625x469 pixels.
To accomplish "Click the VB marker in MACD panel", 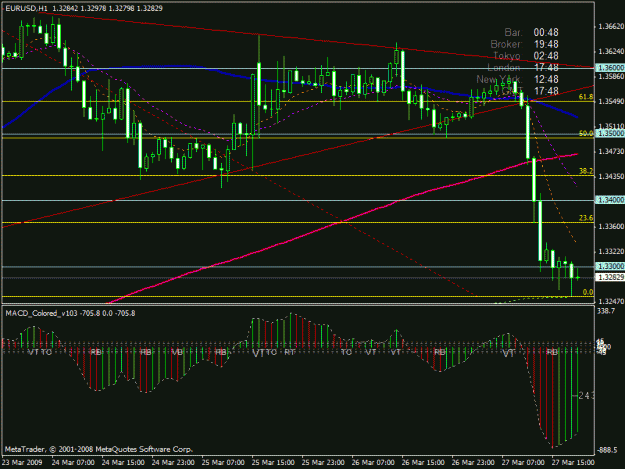I will point(177,352).
